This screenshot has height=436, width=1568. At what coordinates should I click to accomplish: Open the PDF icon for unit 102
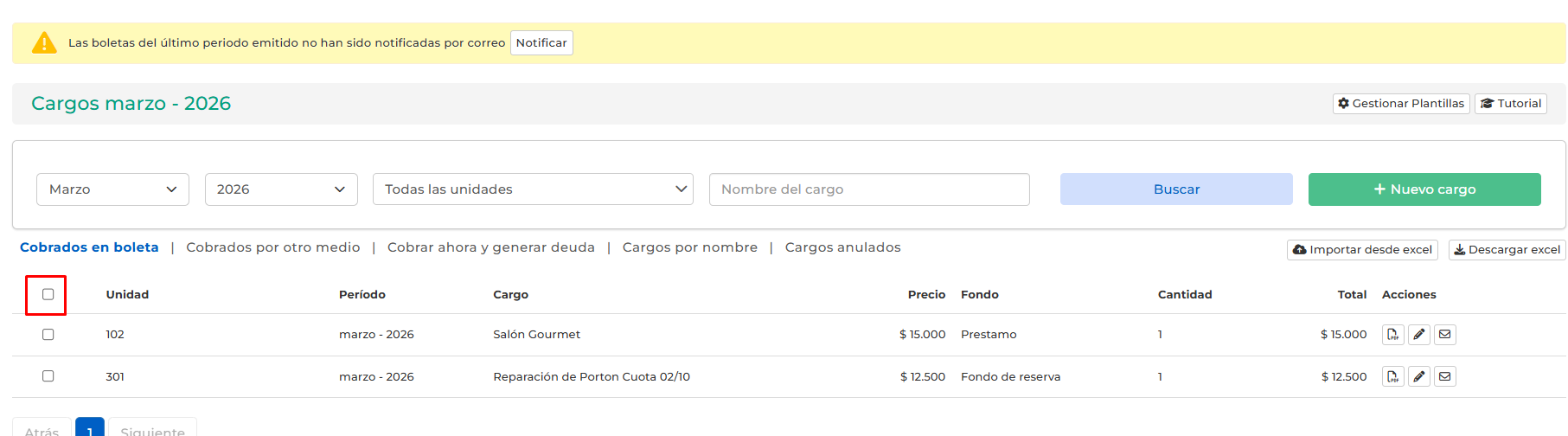point(1392,335)
